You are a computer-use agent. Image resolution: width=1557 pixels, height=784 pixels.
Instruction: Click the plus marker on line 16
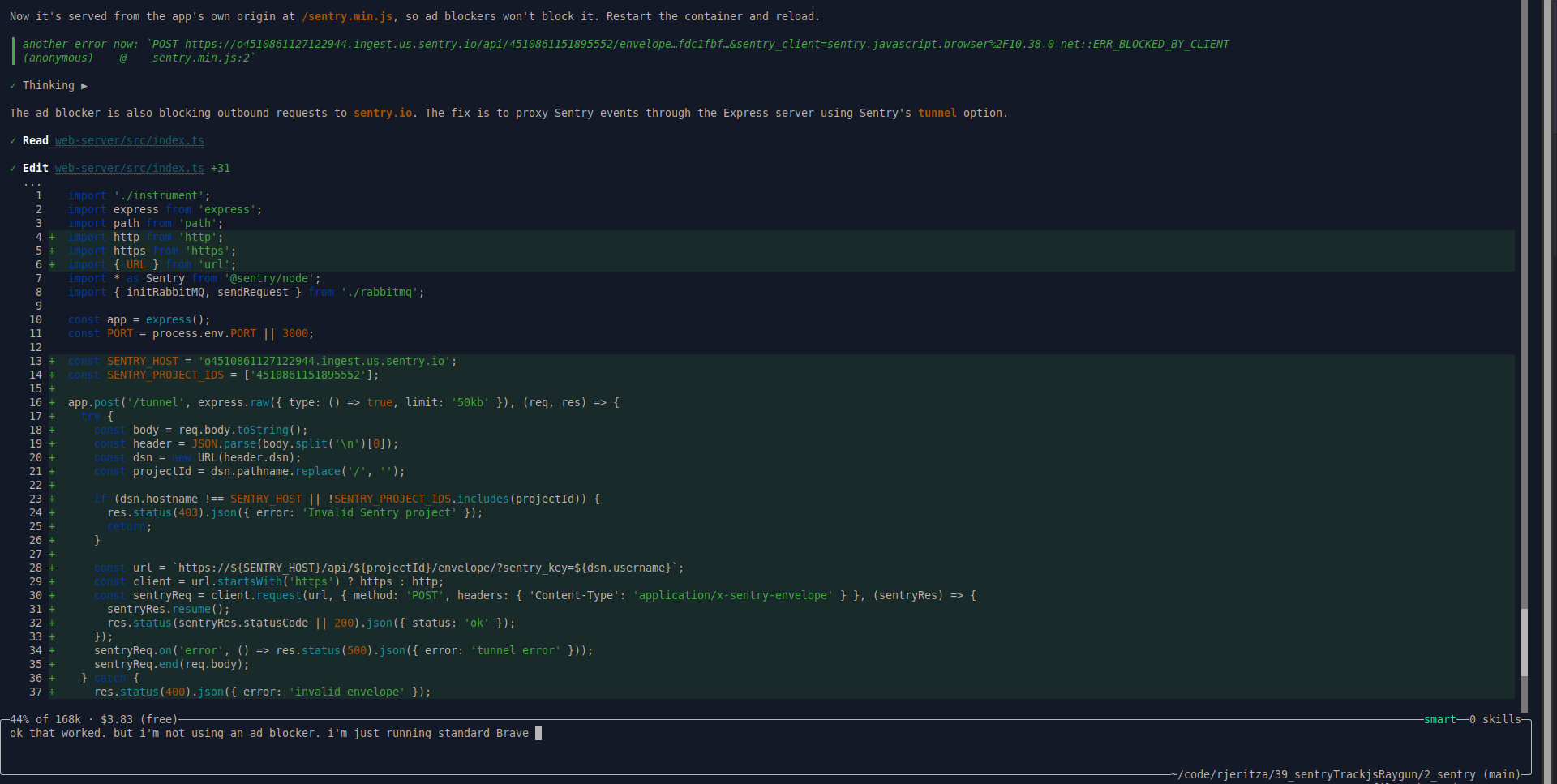(x=52, y=403)
